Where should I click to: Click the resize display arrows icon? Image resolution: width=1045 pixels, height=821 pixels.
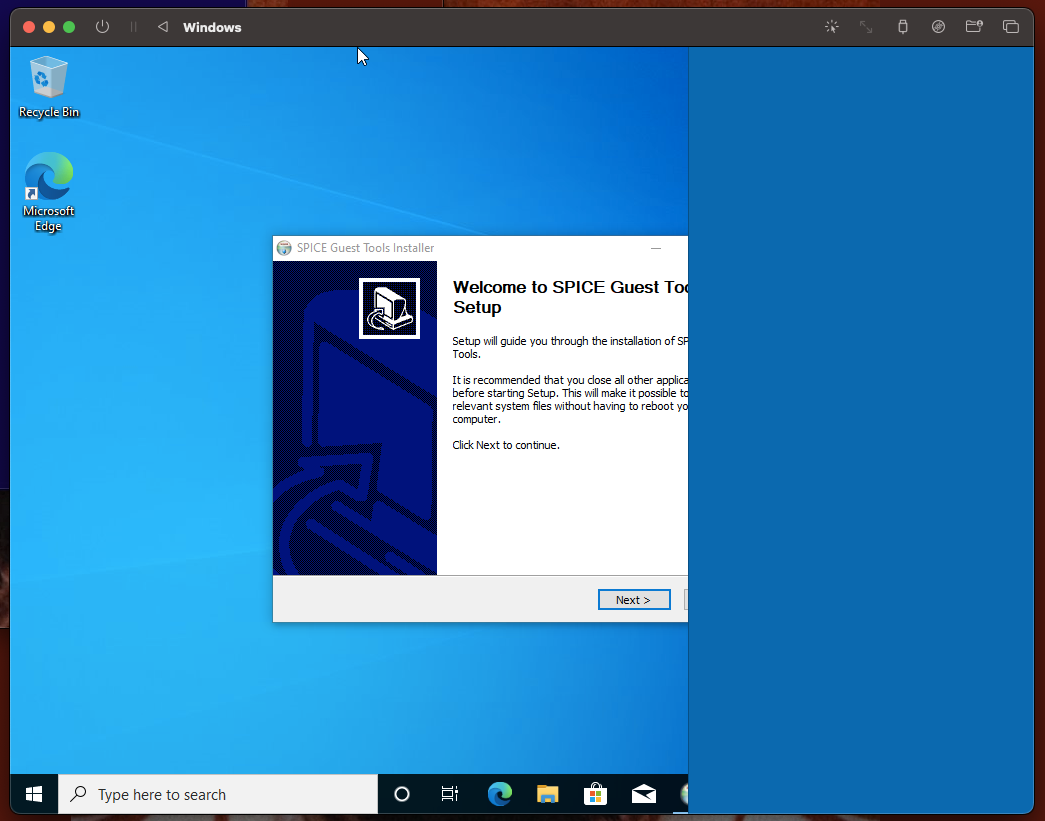click(x=866, y=27)
